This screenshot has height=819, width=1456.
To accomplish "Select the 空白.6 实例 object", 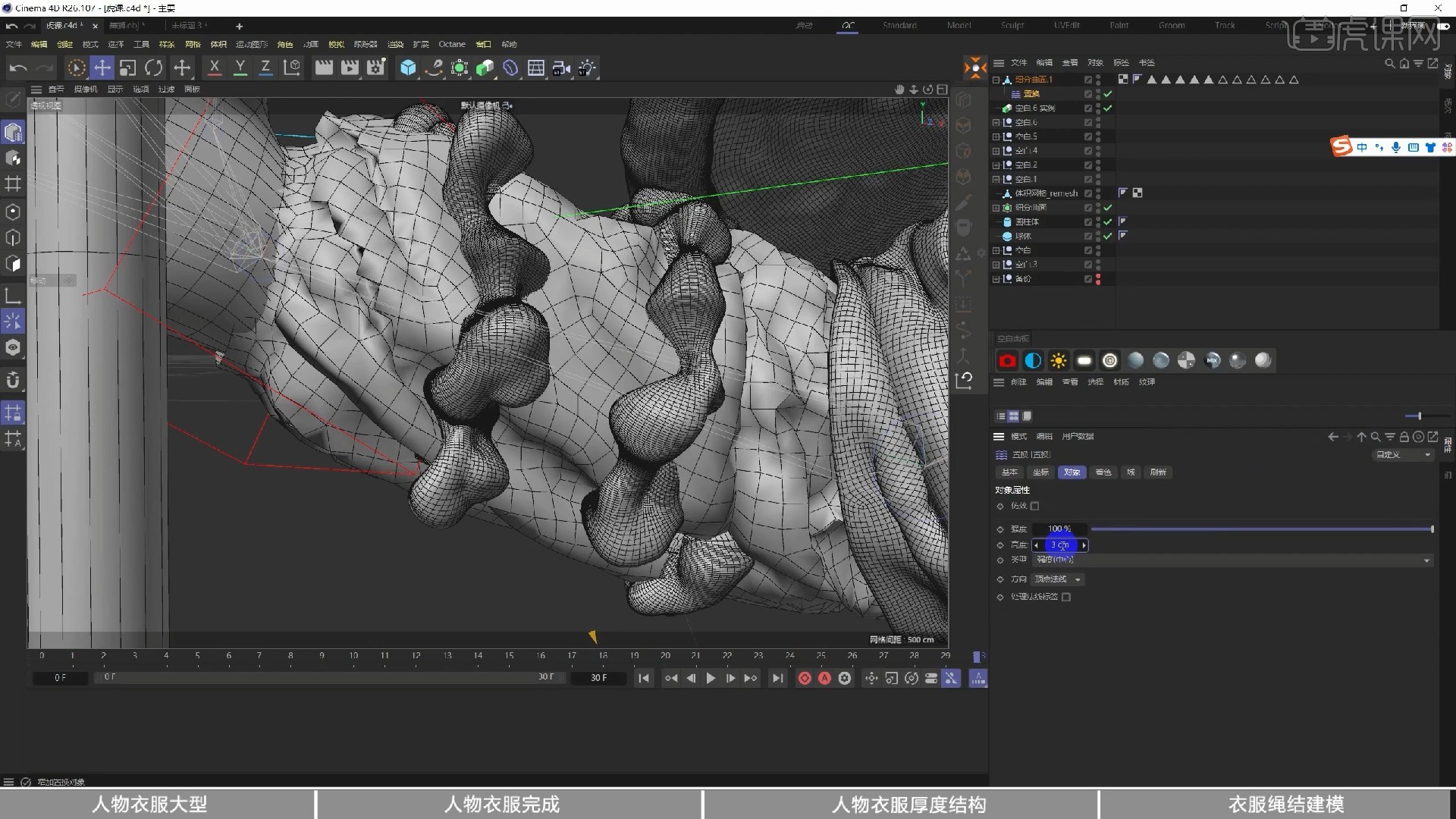I will point(1035,108).
